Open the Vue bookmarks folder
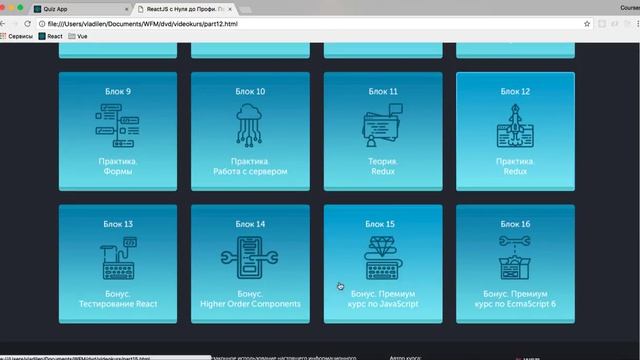 click(78, 36)
